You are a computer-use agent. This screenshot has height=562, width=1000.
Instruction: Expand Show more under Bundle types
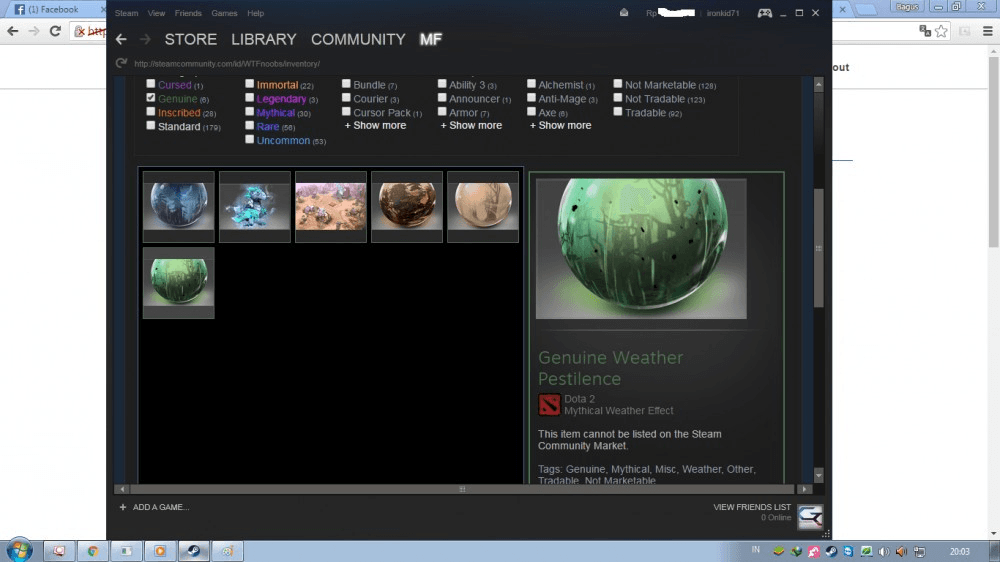(376, 126)
